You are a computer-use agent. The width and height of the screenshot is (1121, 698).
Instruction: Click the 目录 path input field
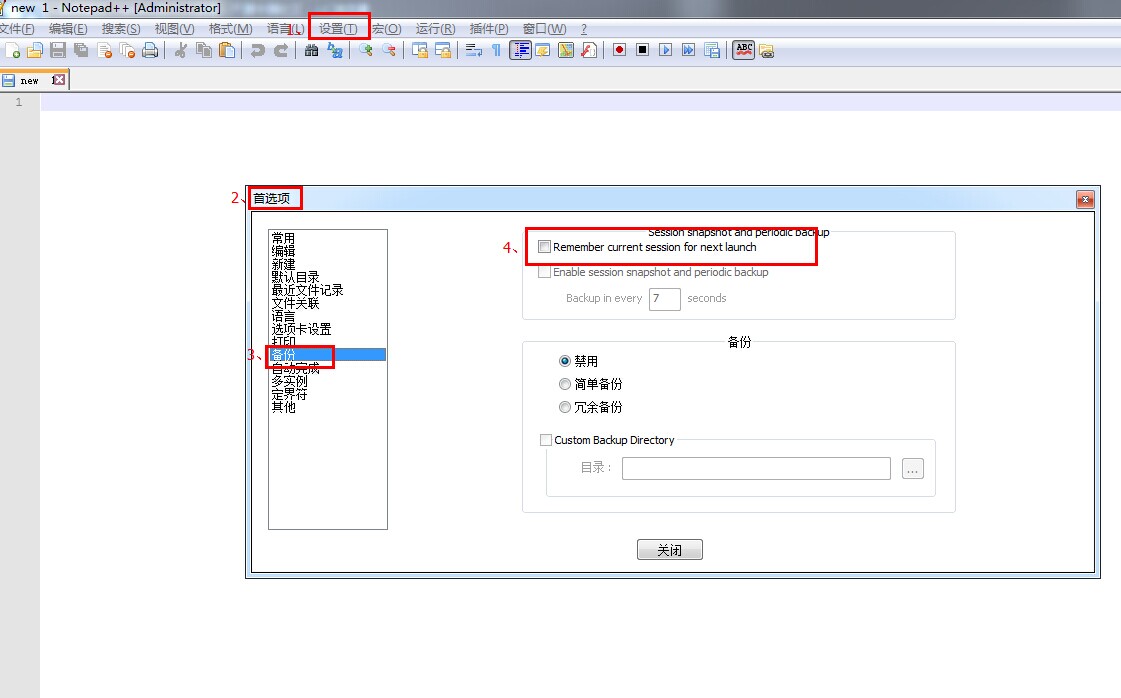(x=756, y=468)
